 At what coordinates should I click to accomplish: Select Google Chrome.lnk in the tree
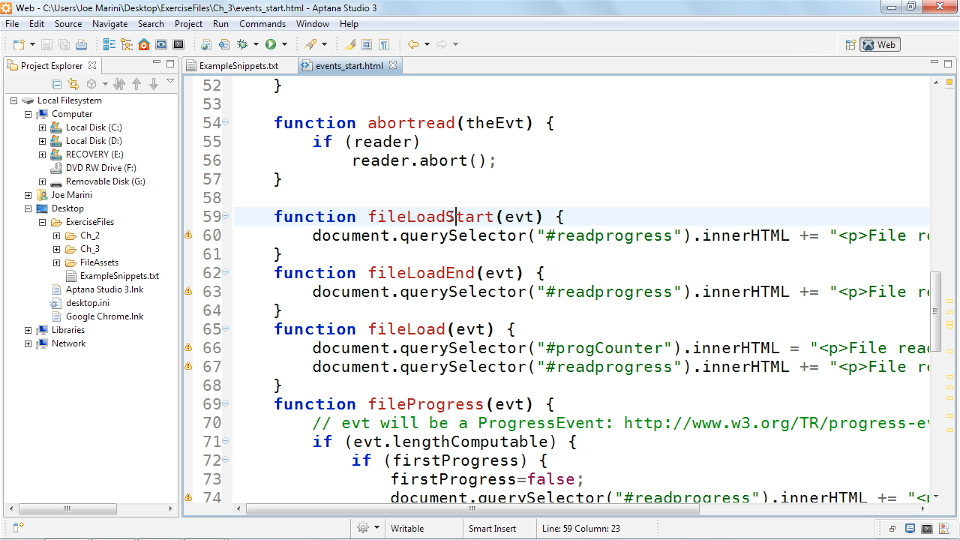pos(105,316)
